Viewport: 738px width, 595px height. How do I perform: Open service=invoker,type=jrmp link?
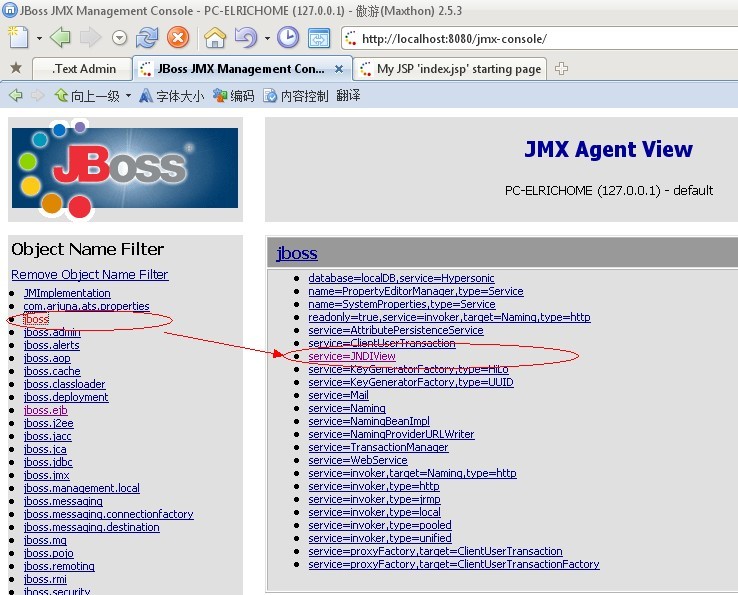(x=374, y=499)
